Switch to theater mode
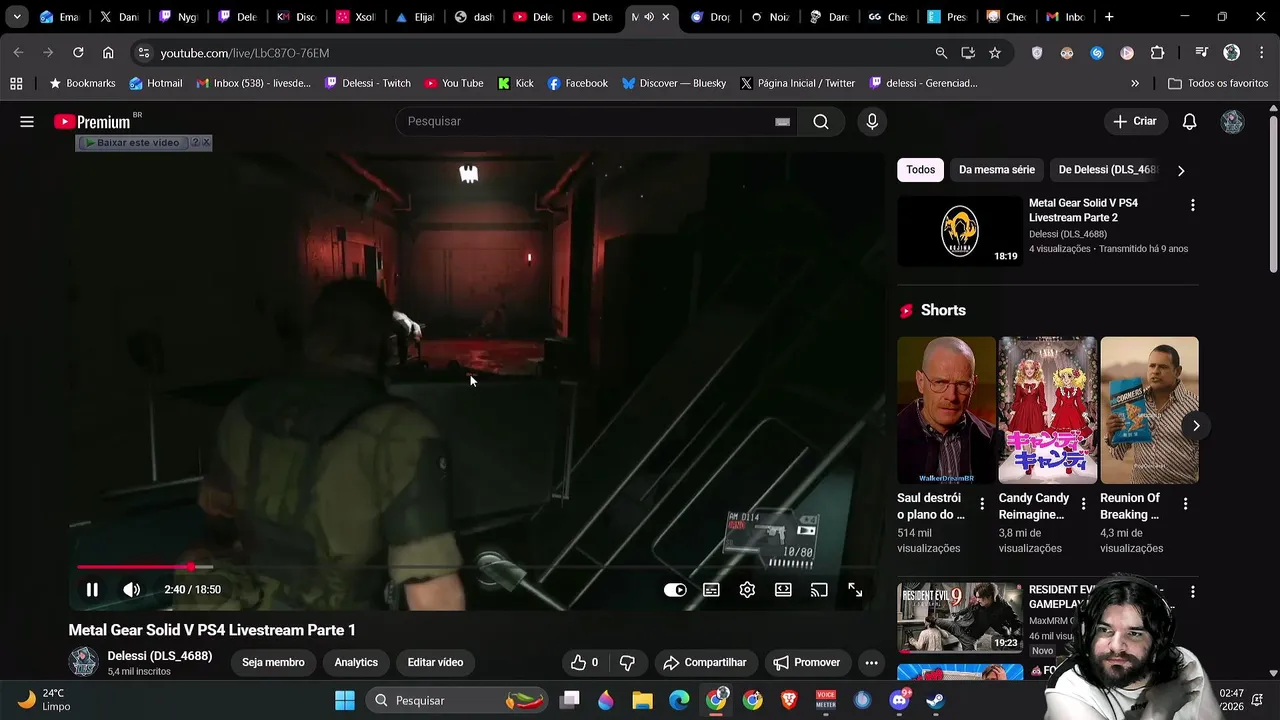The height and width of the screenshot is (720, 1280). tap(783, 590)
